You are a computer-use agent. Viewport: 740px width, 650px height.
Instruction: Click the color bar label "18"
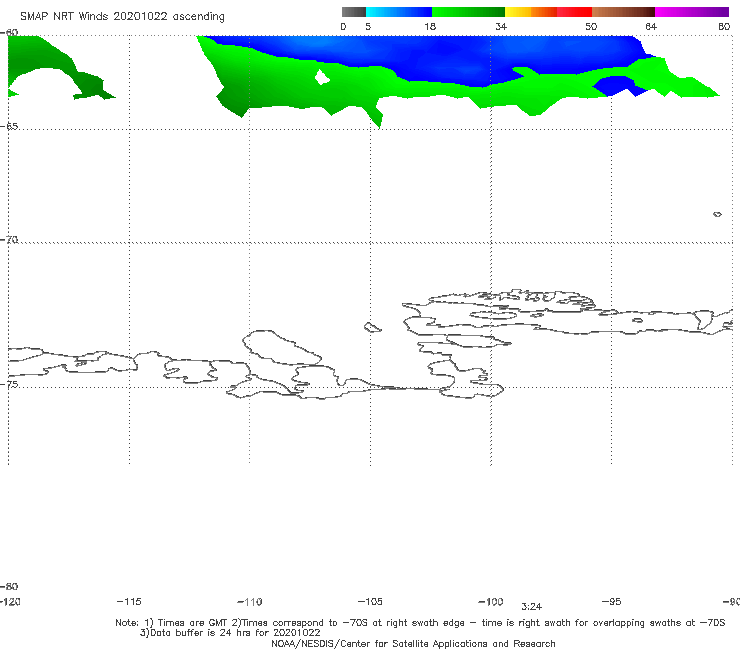(430, 26)
